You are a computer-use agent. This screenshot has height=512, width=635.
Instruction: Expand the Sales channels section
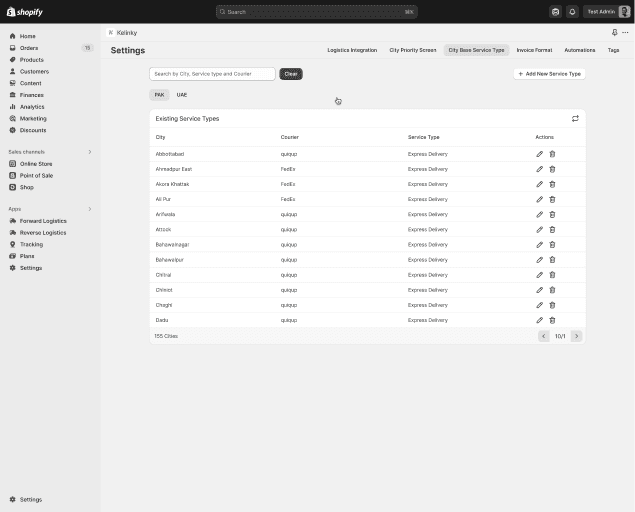coord(90,152)
